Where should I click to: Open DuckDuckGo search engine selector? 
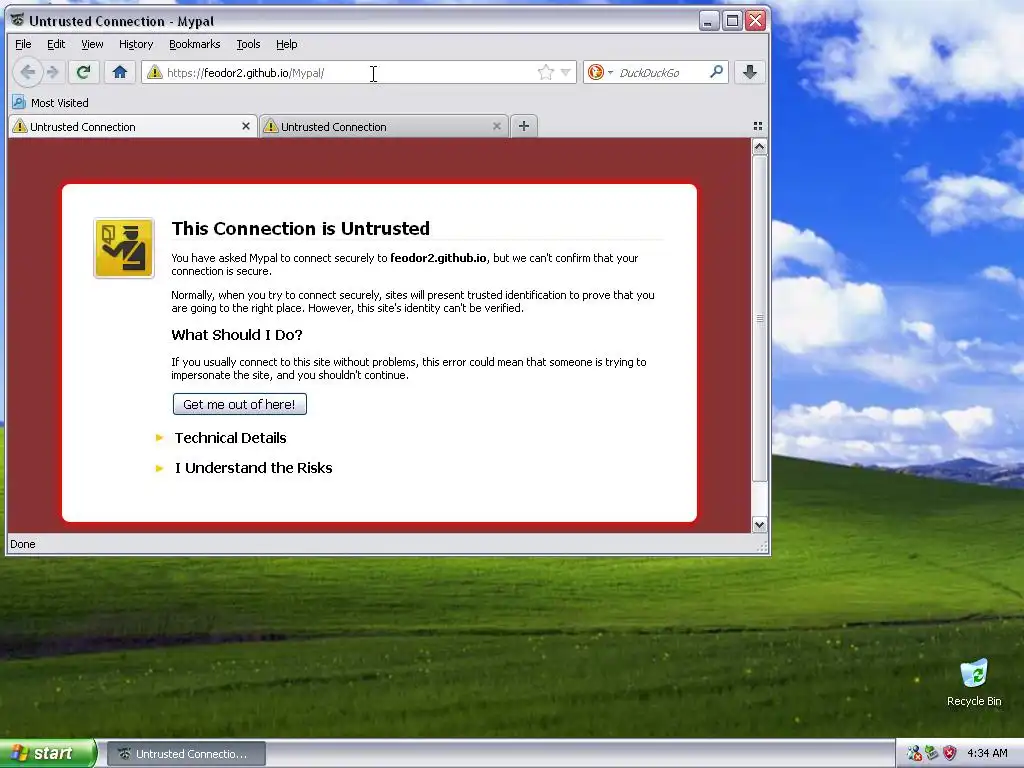pos(600,72)
